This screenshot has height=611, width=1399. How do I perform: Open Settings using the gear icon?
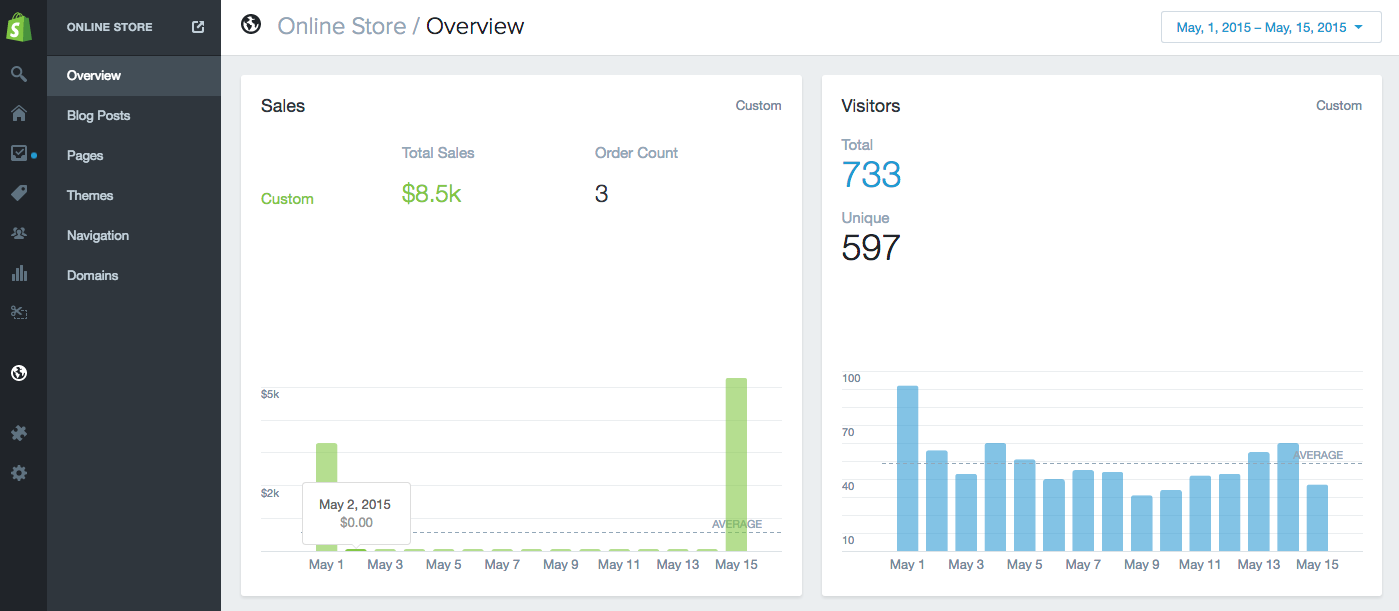20,472
